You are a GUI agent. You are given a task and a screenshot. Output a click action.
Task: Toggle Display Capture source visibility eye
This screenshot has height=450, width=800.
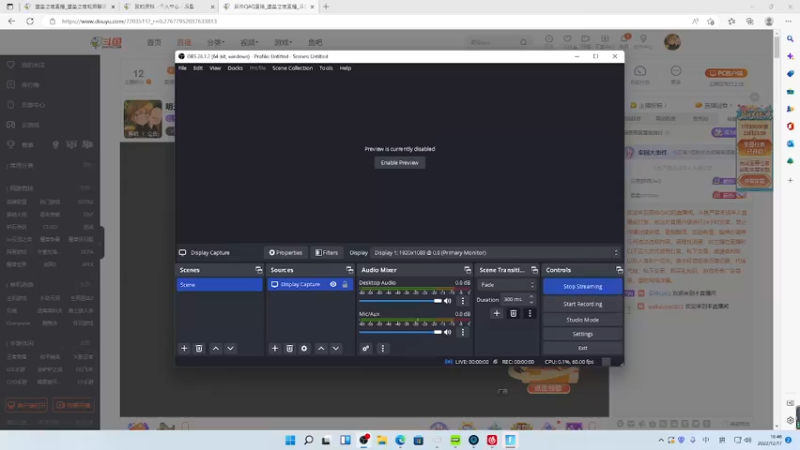[x=333, y=284]
